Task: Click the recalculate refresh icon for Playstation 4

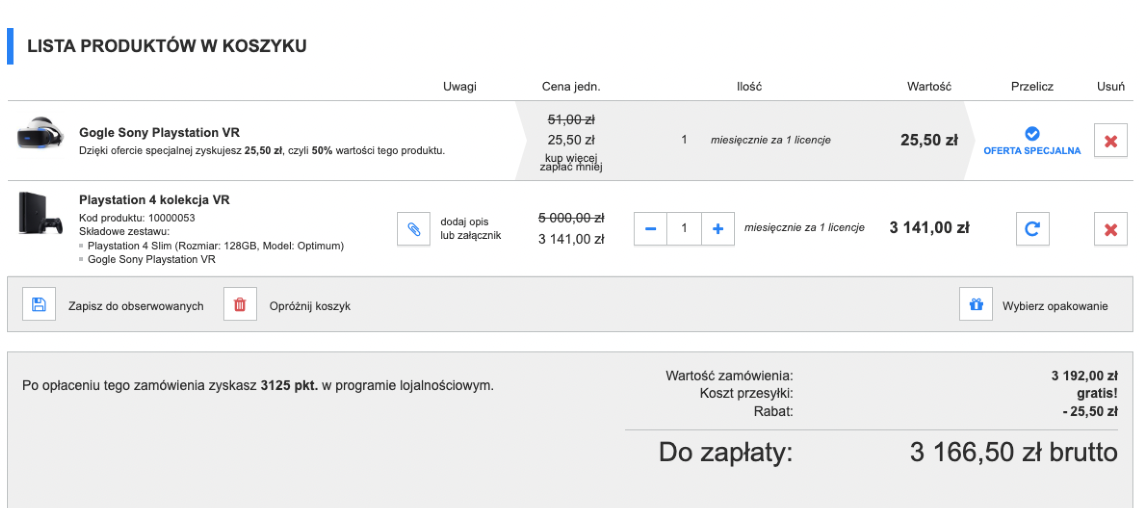Action: (x=1032, y=229)
